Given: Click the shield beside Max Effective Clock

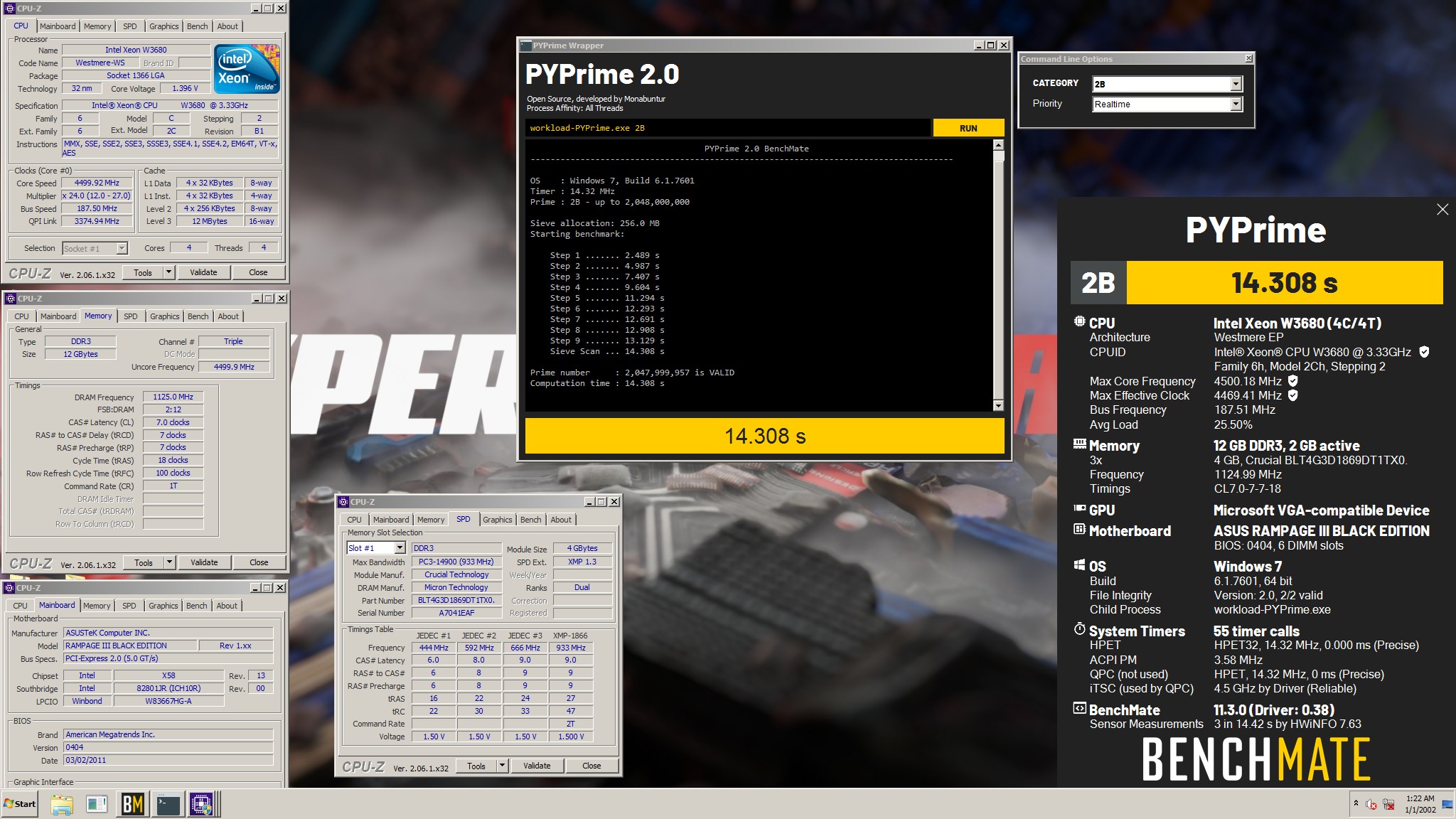Looking at the screenshot, I should point(1292,395).
